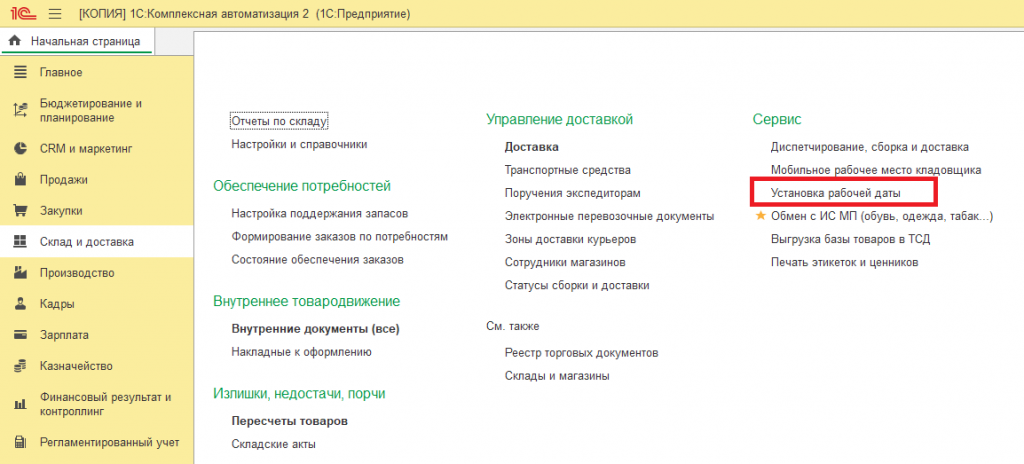Image resolution: width=1024 pixels, height=464 pixels.
Task: Click the Закупки cart icon
Action: [x=20, y=211]
